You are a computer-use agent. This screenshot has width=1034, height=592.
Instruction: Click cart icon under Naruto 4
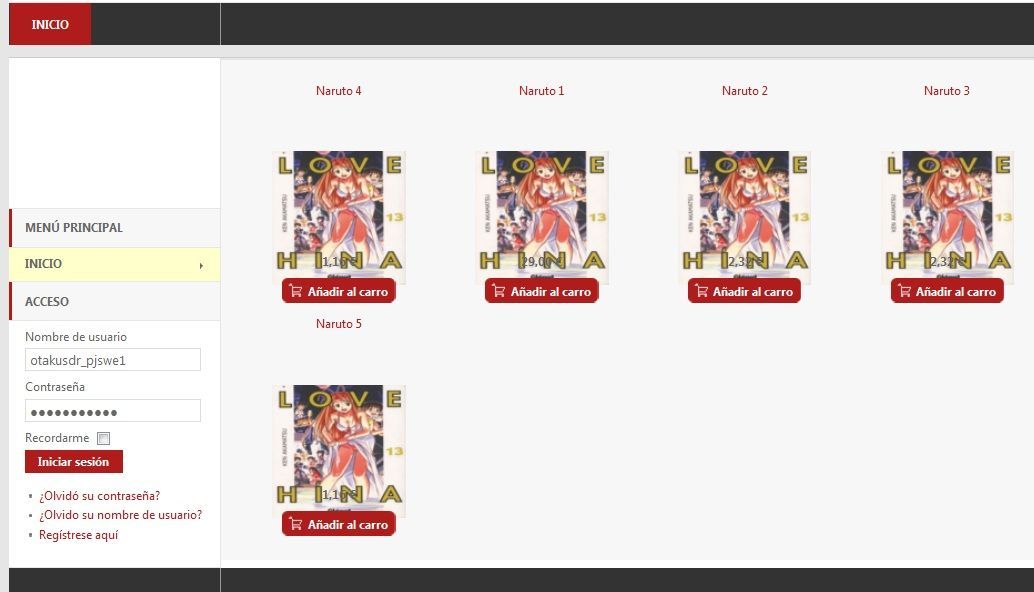[x=295, y=291]
